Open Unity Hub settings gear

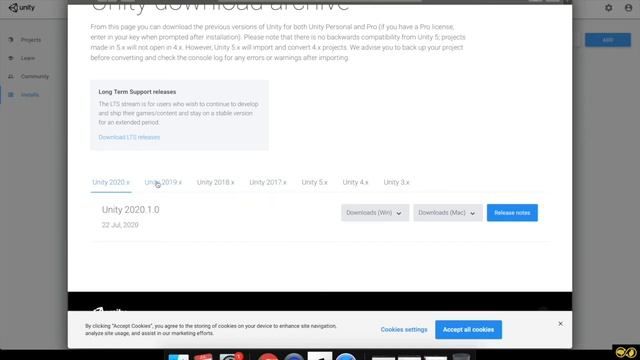pos(609,8)
